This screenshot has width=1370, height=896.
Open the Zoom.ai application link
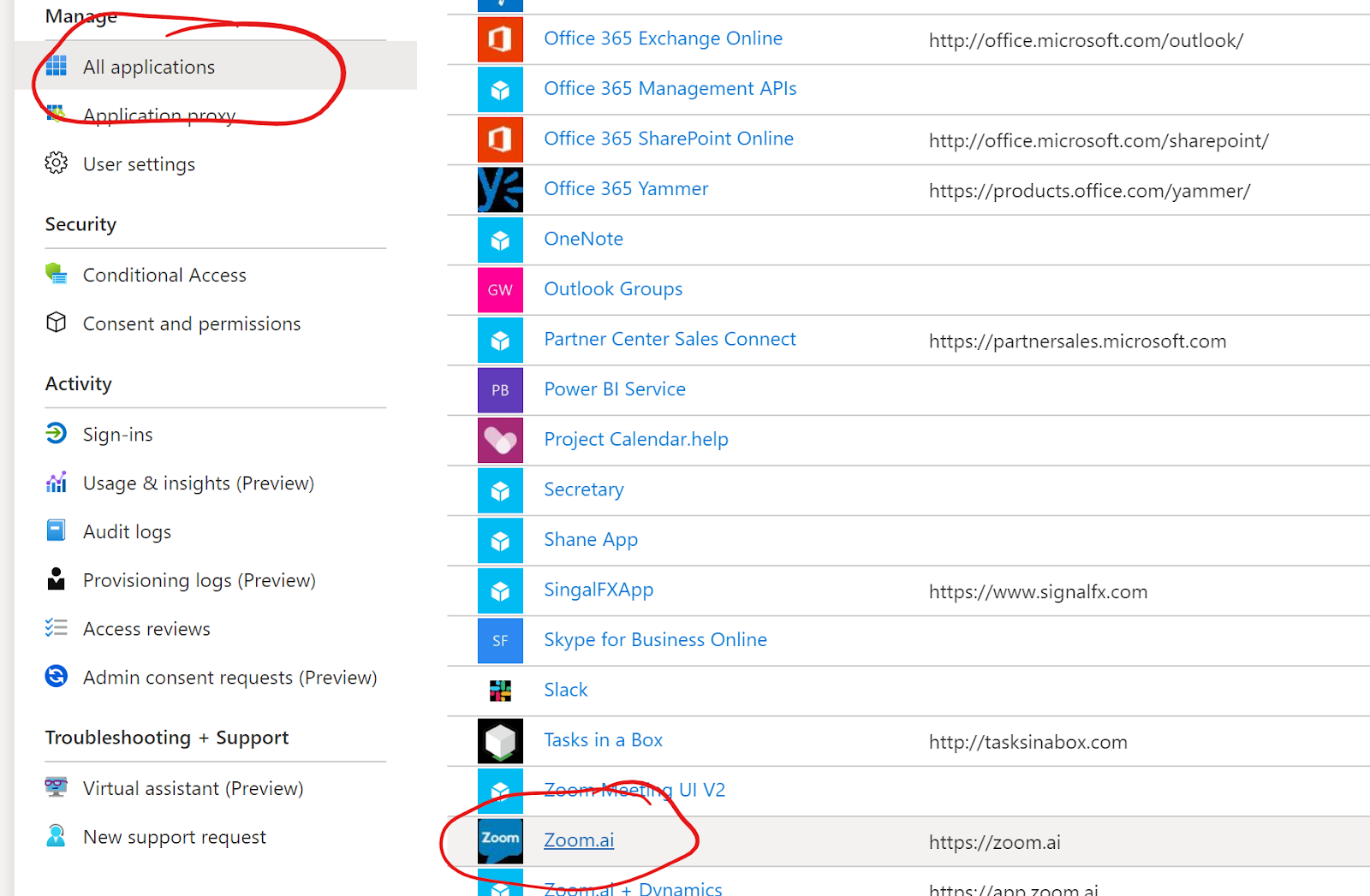pyautogui.click(x=579, y=840)
